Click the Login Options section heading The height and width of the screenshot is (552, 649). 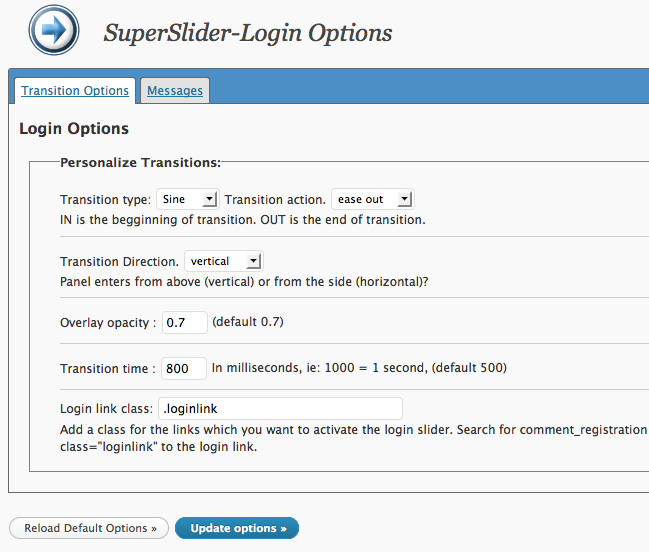pos(74,129)
